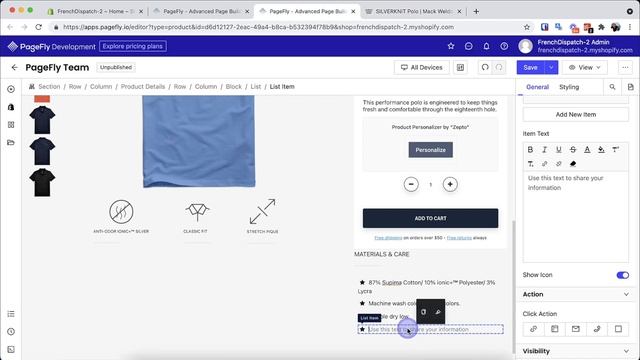Choose the link click action icon
The width and height of the screenshot is (640, 360).
[533, 329]
